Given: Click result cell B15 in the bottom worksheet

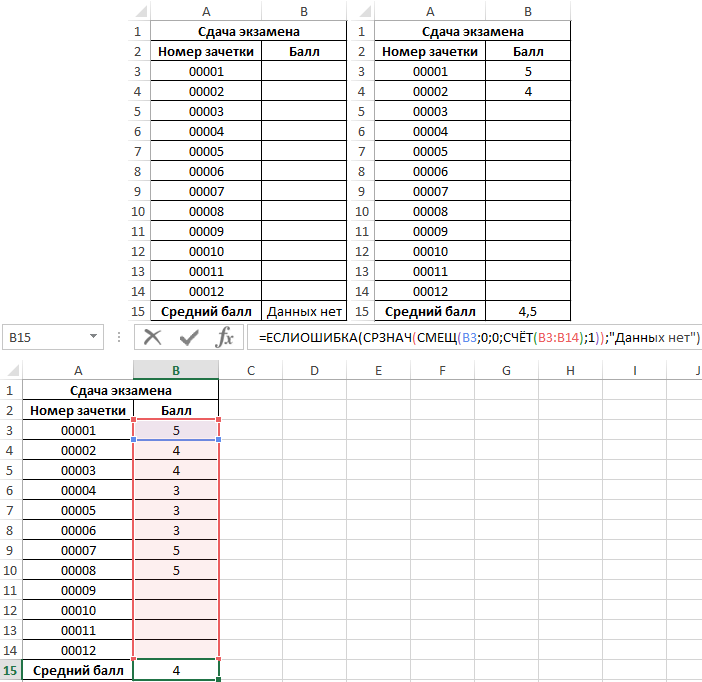Looking at the screenshot, I should [176, 670].
